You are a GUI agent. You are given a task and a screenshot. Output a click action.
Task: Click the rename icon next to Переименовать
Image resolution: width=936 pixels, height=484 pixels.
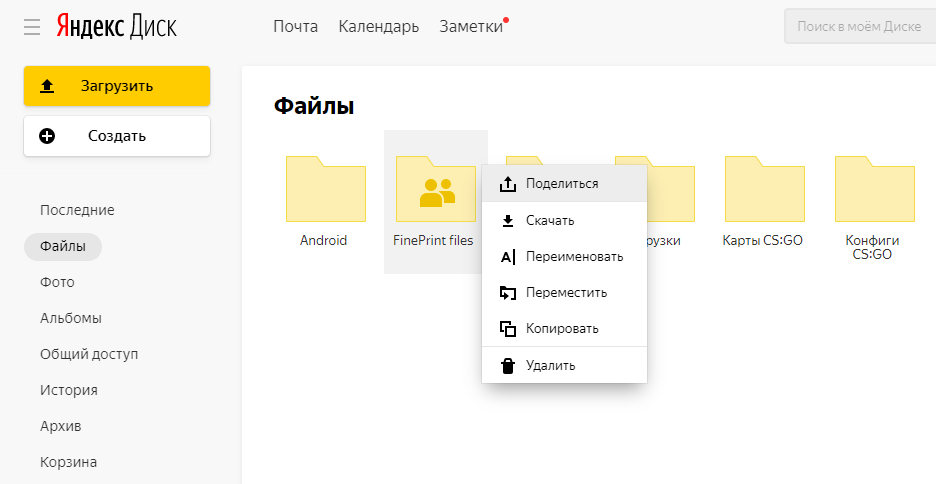[507, 257]
